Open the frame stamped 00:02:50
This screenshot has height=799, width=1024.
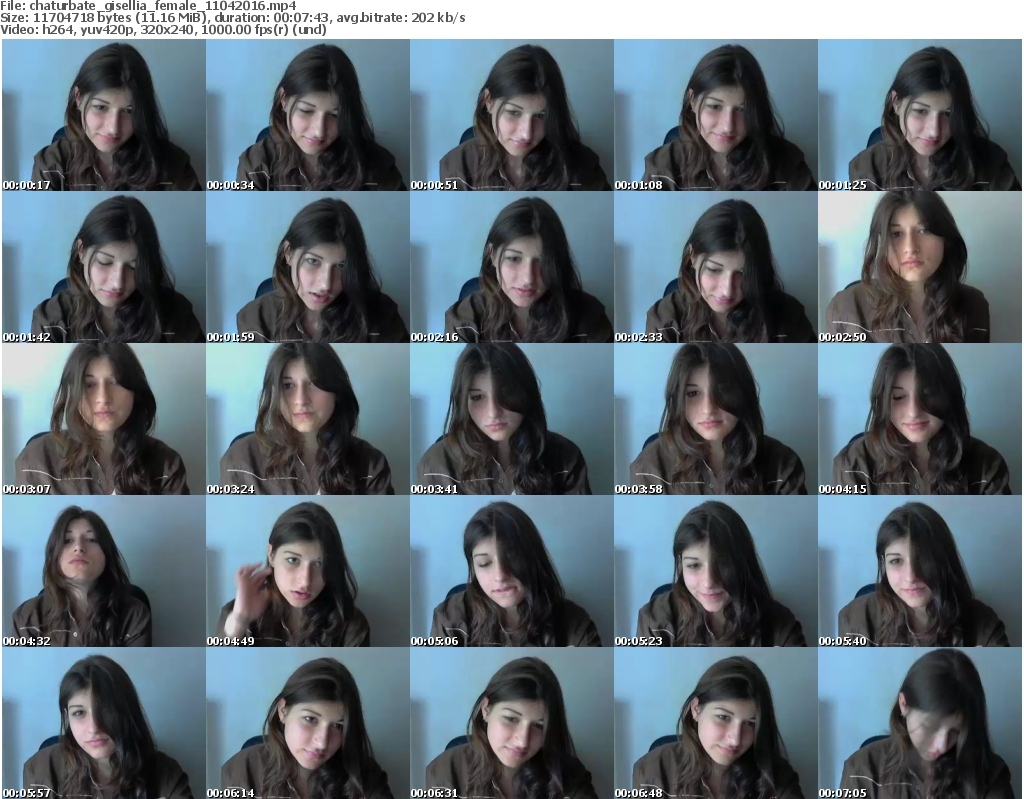coord(920,267)
